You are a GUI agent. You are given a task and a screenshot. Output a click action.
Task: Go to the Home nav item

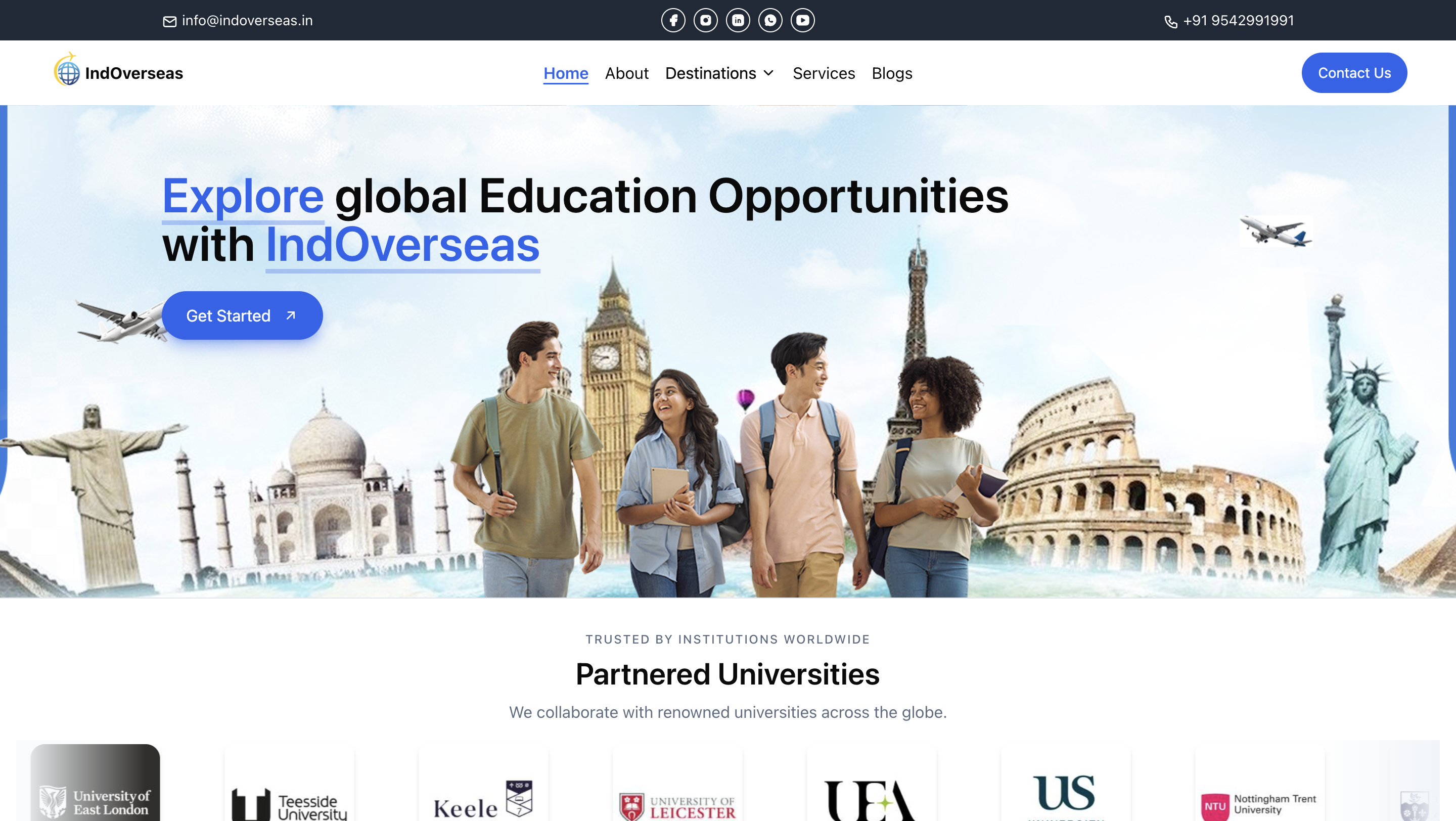(566, 73)
